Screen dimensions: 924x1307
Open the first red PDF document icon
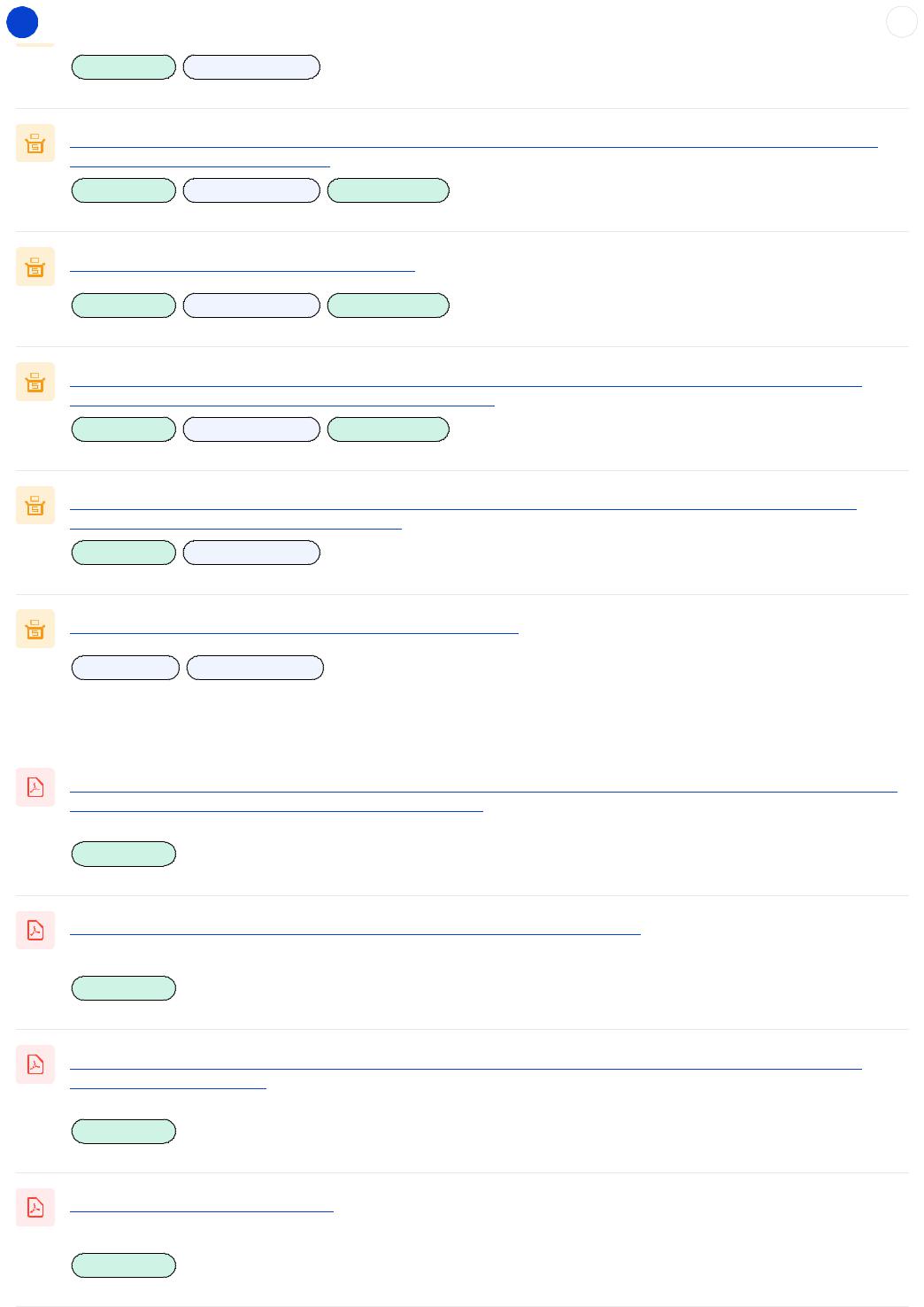pos(35,787)
